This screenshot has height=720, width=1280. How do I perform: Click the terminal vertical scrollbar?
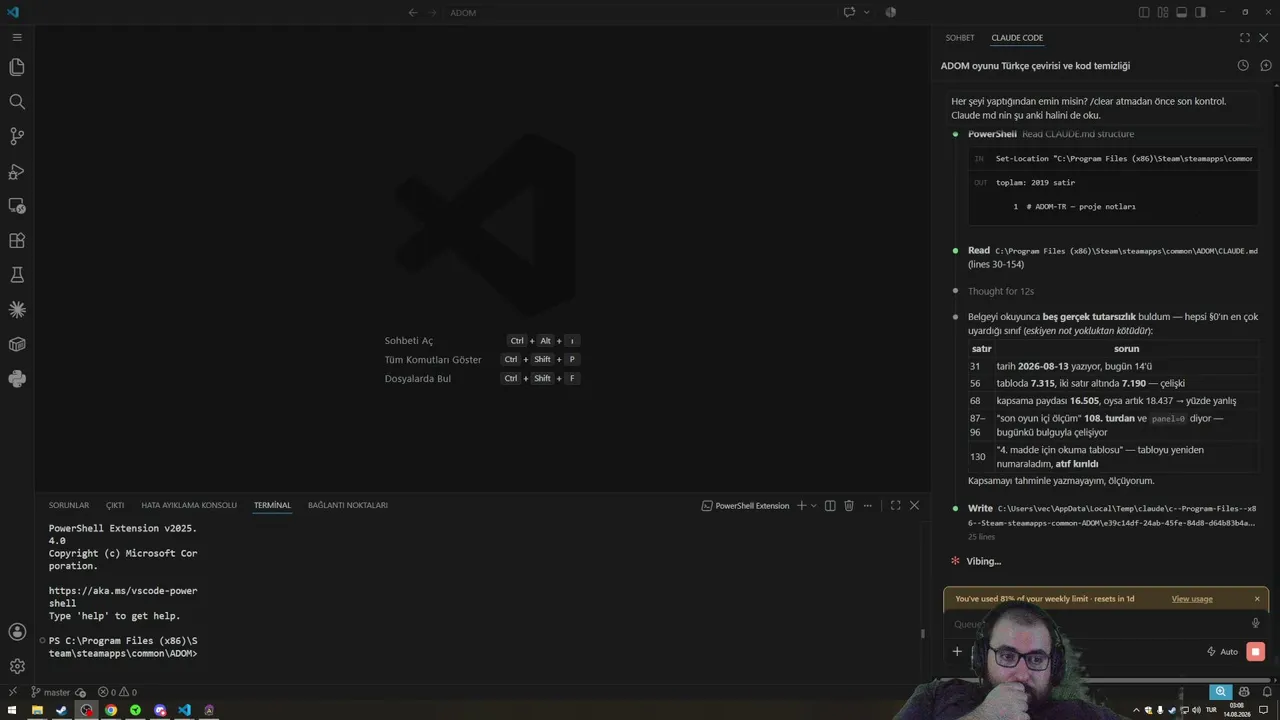click(923, 633)
